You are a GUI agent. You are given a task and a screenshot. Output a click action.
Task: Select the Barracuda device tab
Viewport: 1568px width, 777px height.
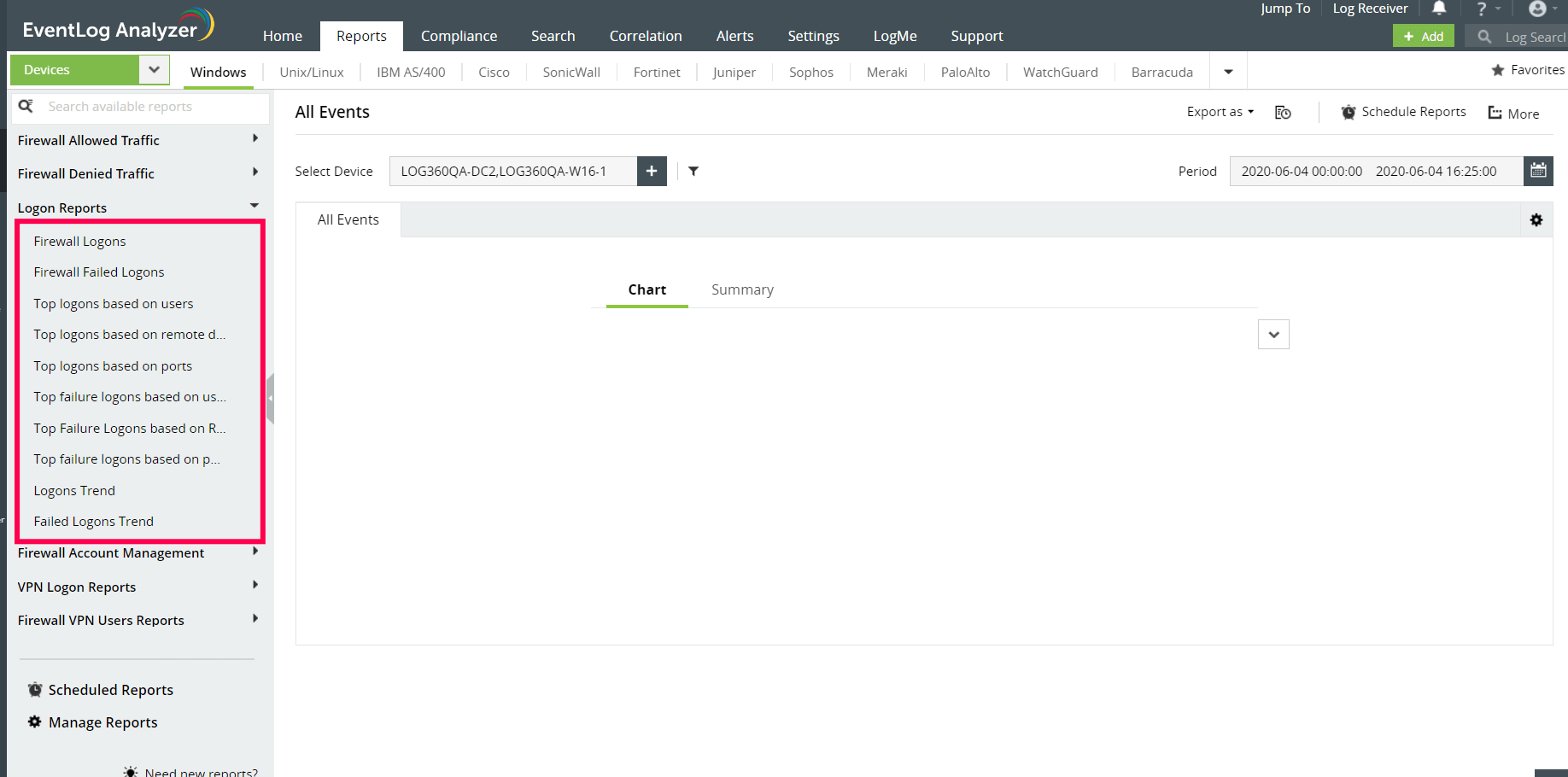click(x=1162, y=73)
